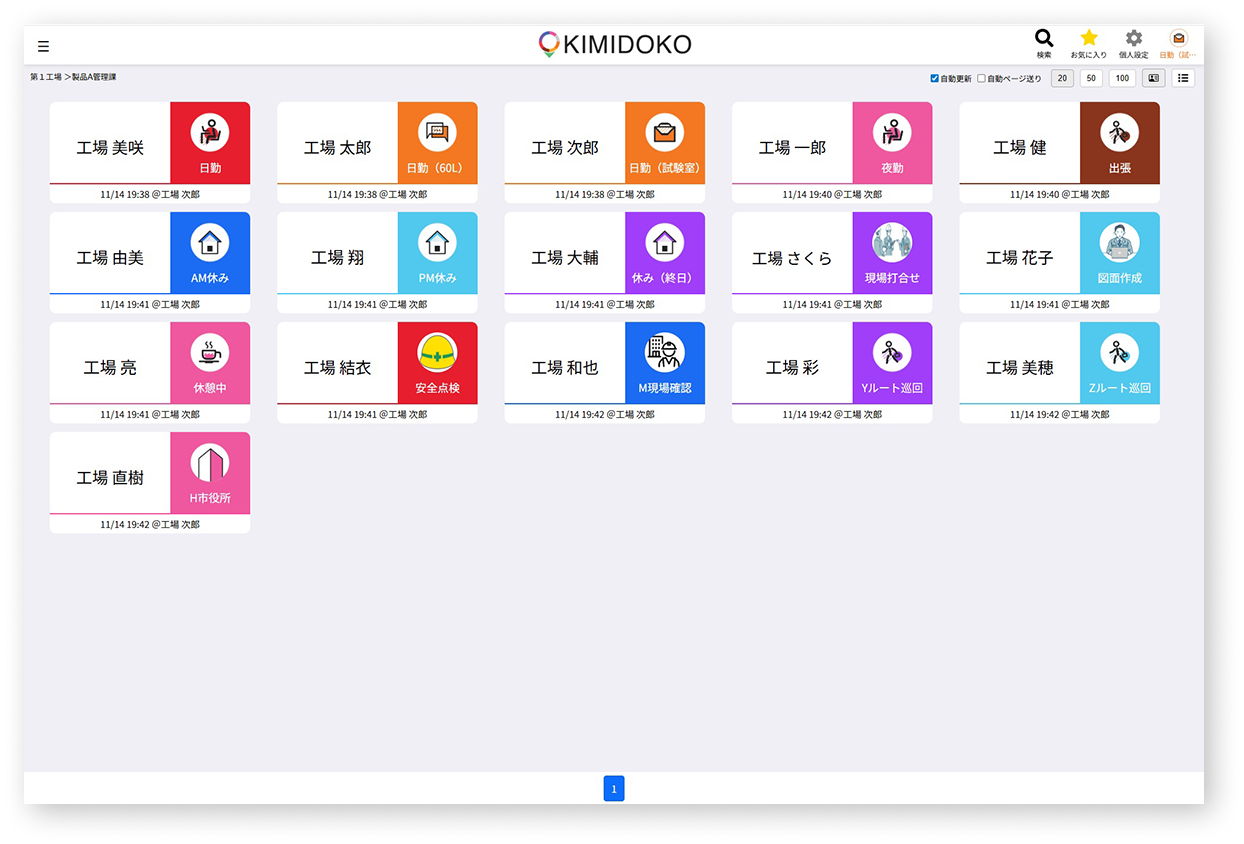1244x844 pixels.
Task: Click the 休憩中 coffee cup icon
Action: pyautogui.click(x=210, y=353)
